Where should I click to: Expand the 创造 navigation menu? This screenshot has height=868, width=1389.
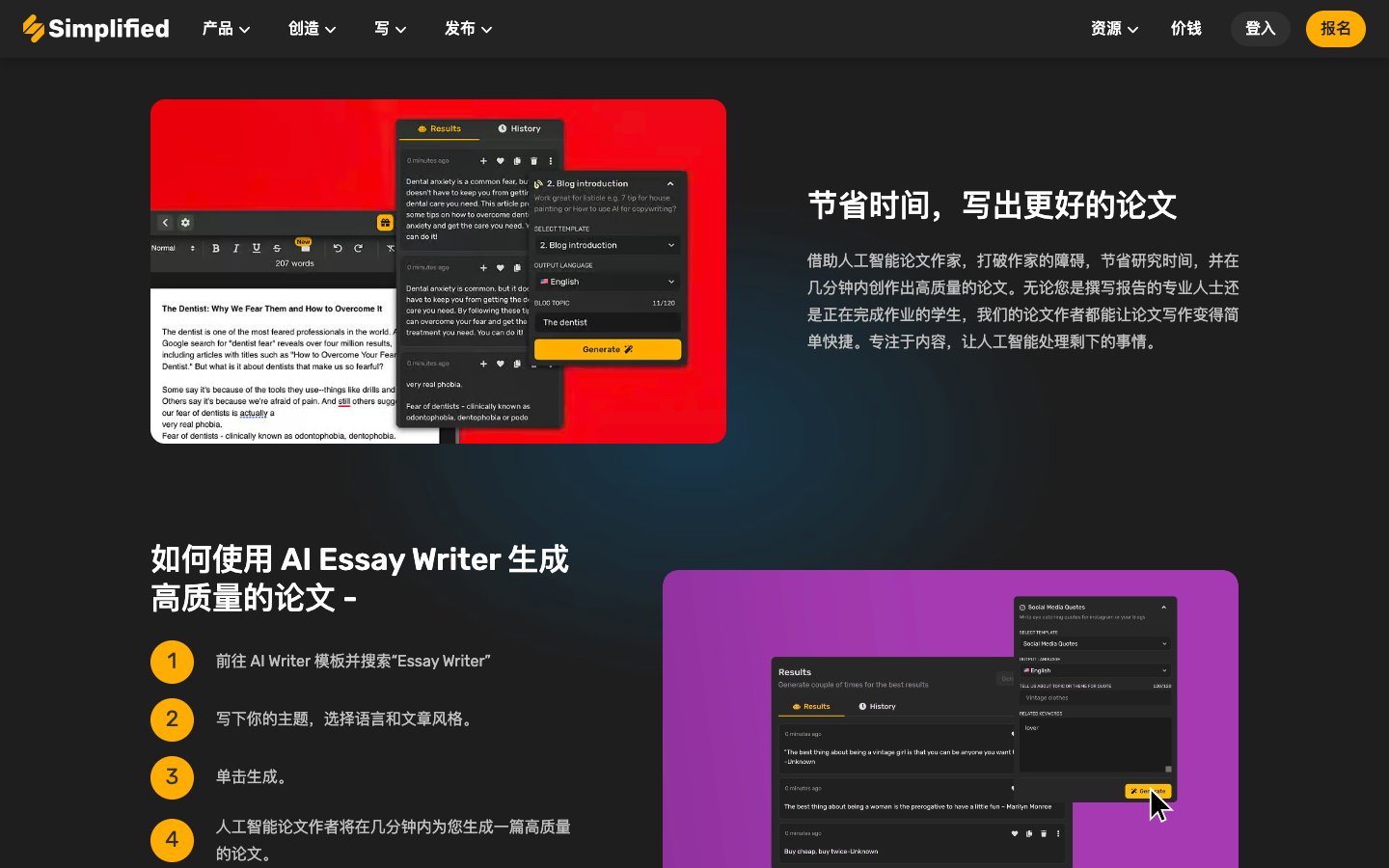pyautogui.click(x=313, y=29)
